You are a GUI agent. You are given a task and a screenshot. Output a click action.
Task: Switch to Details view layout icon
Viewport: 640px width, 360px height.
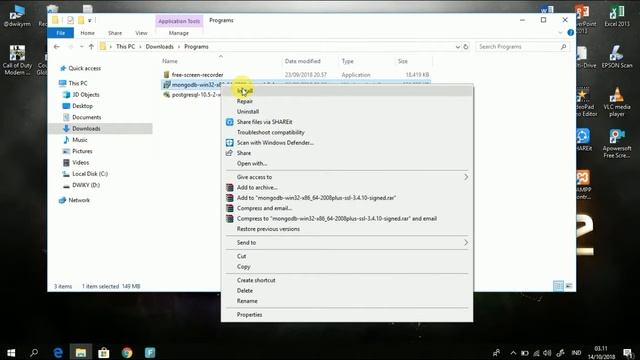click(x=558, y=286)
